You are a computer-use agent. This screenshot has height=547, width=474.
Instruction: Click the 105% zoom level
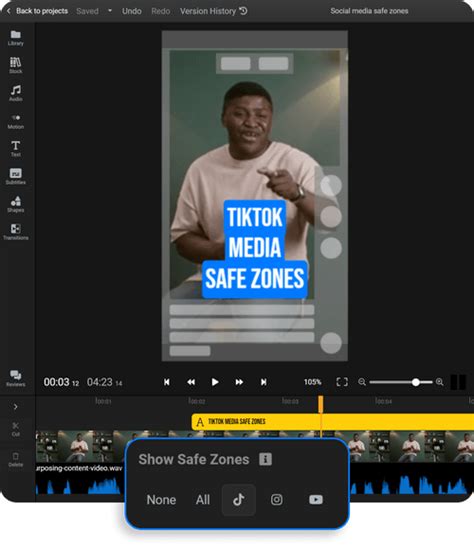[313, 382]
